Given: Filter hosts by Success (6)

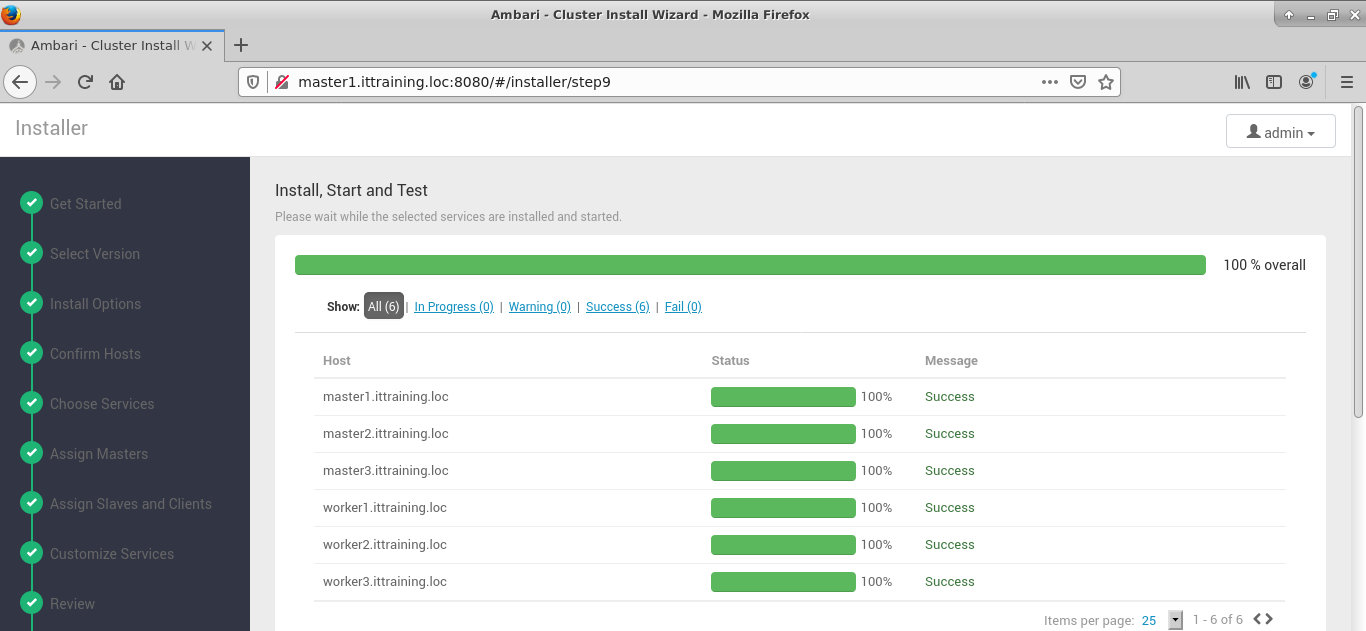Looking at the screenshot, I should coord(617,307).
